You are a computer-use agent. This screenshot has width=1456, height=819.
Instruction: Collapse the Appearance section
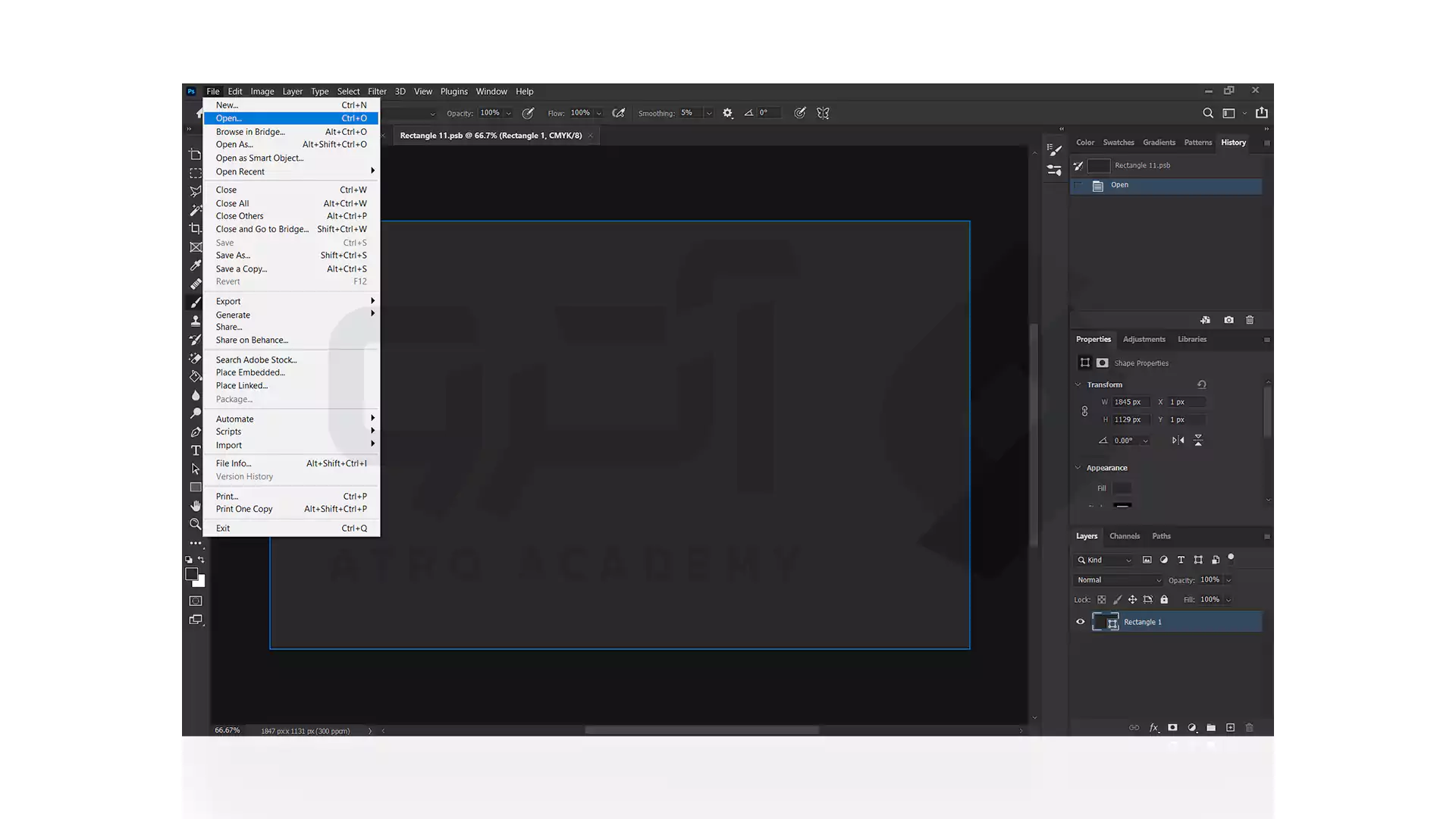point(1078,468)
